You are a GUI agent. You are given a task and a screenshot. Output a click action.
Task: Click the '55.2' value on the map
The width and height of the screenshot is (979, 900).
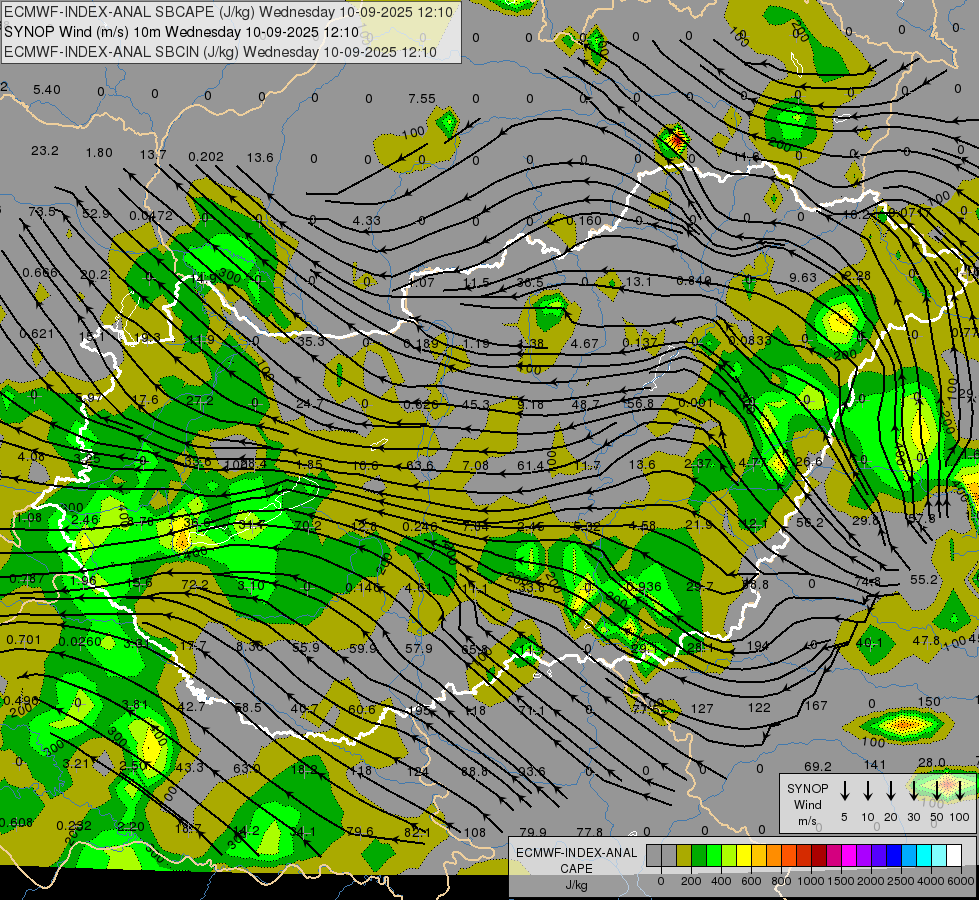point(923,580)
